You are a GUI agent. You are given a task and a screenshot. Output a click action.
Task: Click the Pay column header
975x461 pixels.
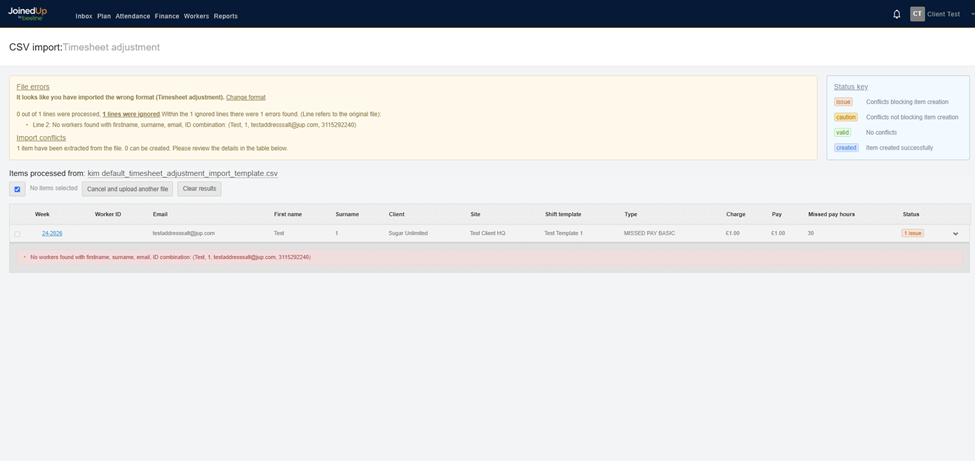click(x=777, y=215)
